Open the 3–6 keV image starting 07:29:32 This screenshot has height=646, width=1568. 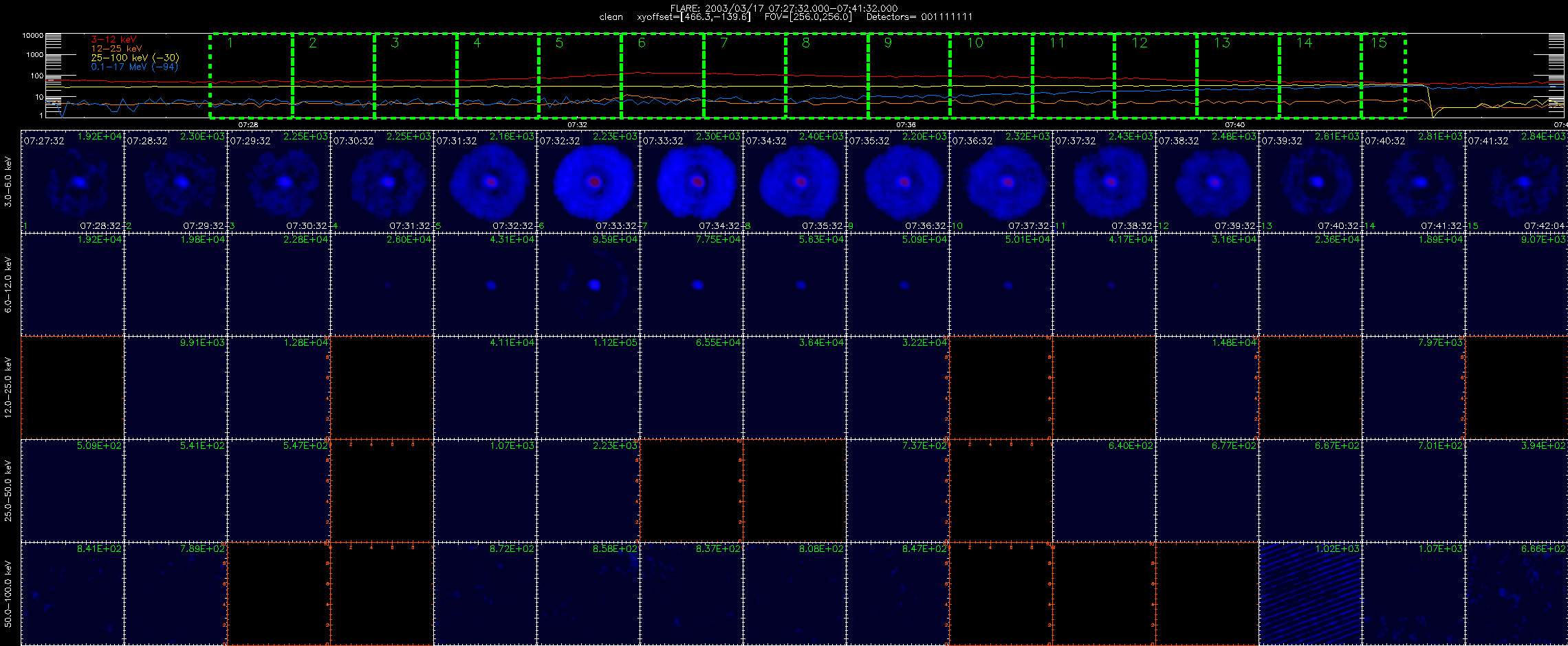point(279,181)
